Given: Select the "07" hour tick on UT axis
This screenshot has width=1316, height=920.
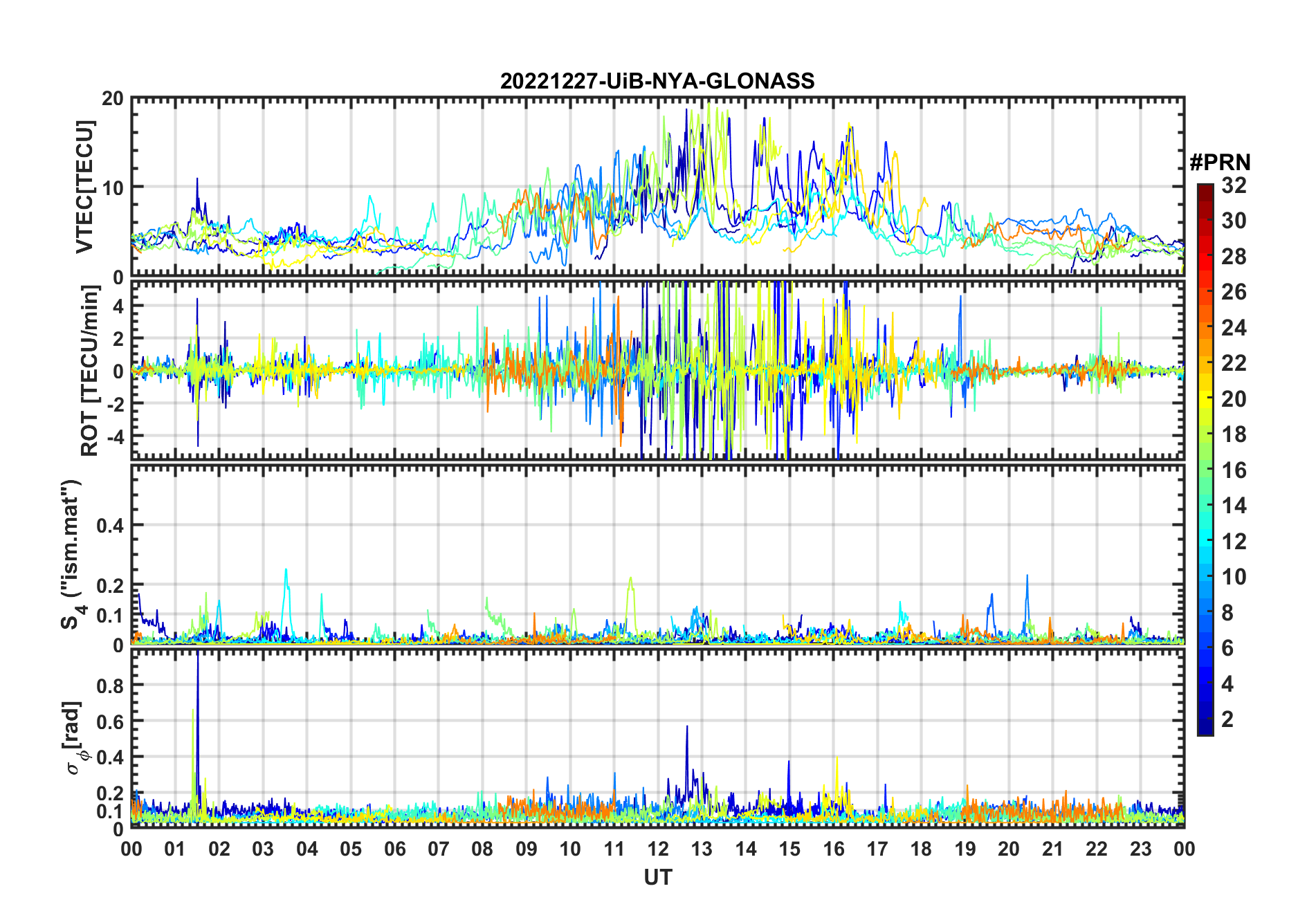Looking at the screenshot, I should pos(439,849).
